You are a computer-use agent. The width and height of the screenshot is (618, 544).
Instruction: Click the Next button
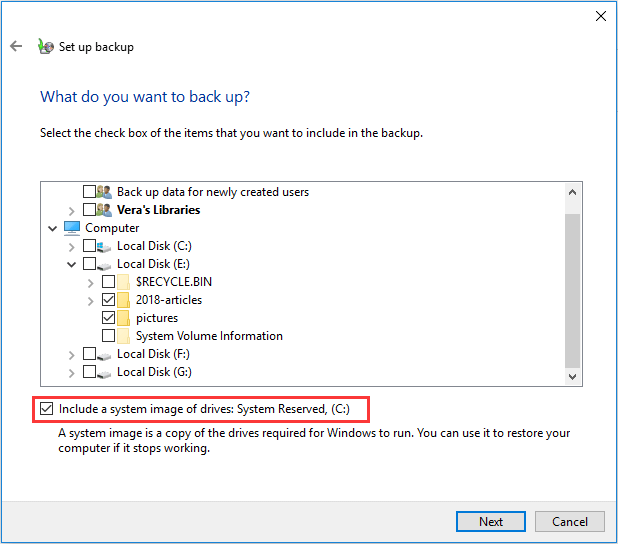point(491,522)
